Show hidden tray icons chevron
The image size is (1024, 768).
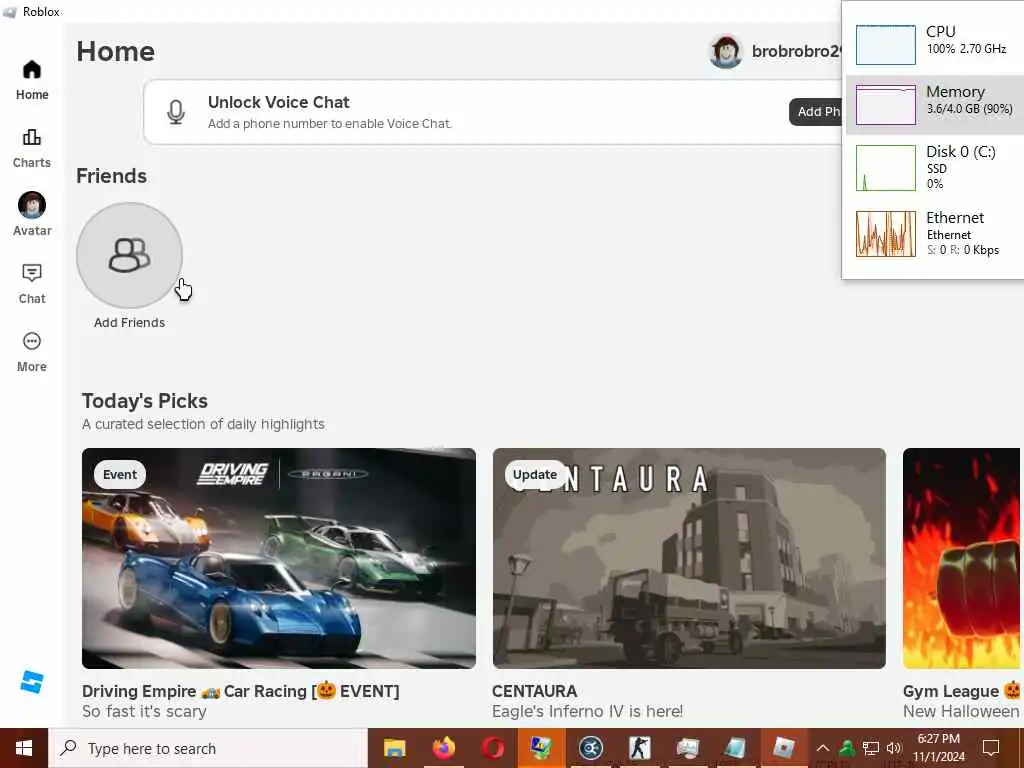[823, 748]
